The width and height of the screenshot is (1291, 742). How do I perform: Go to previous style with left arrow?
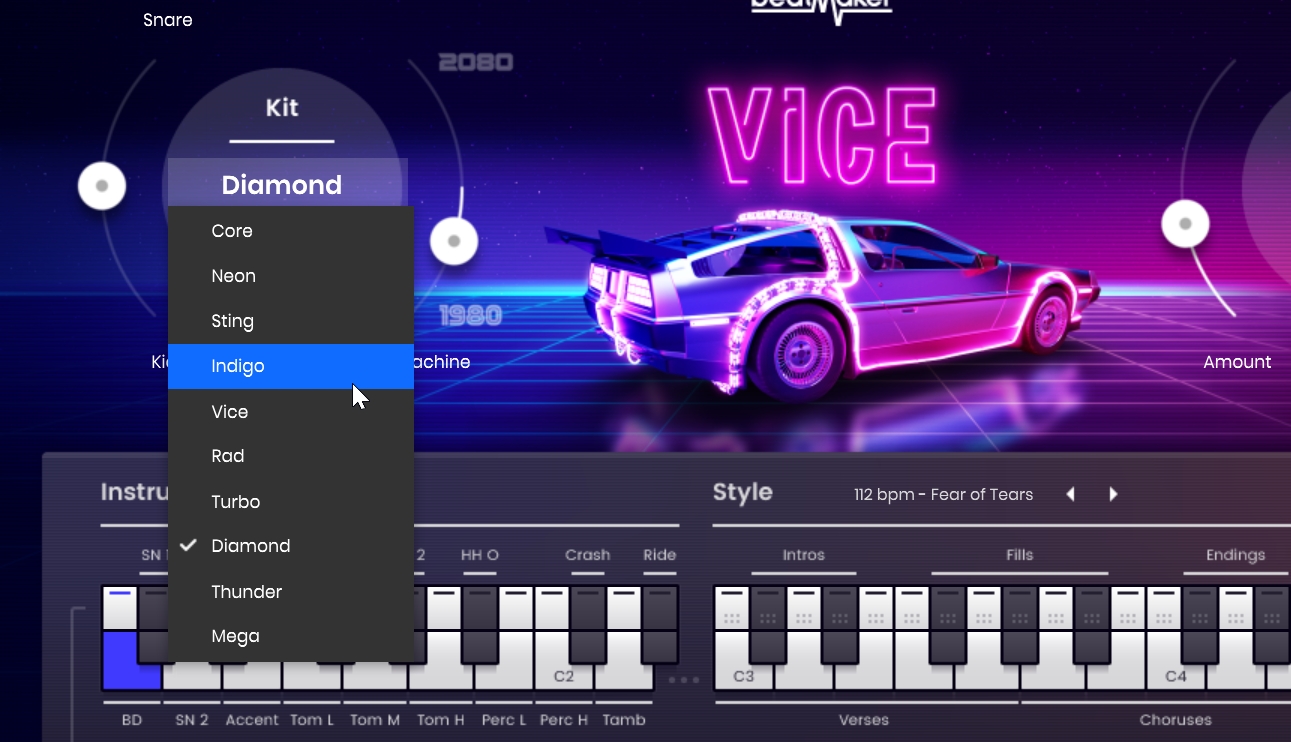(x=1071, y=494)
